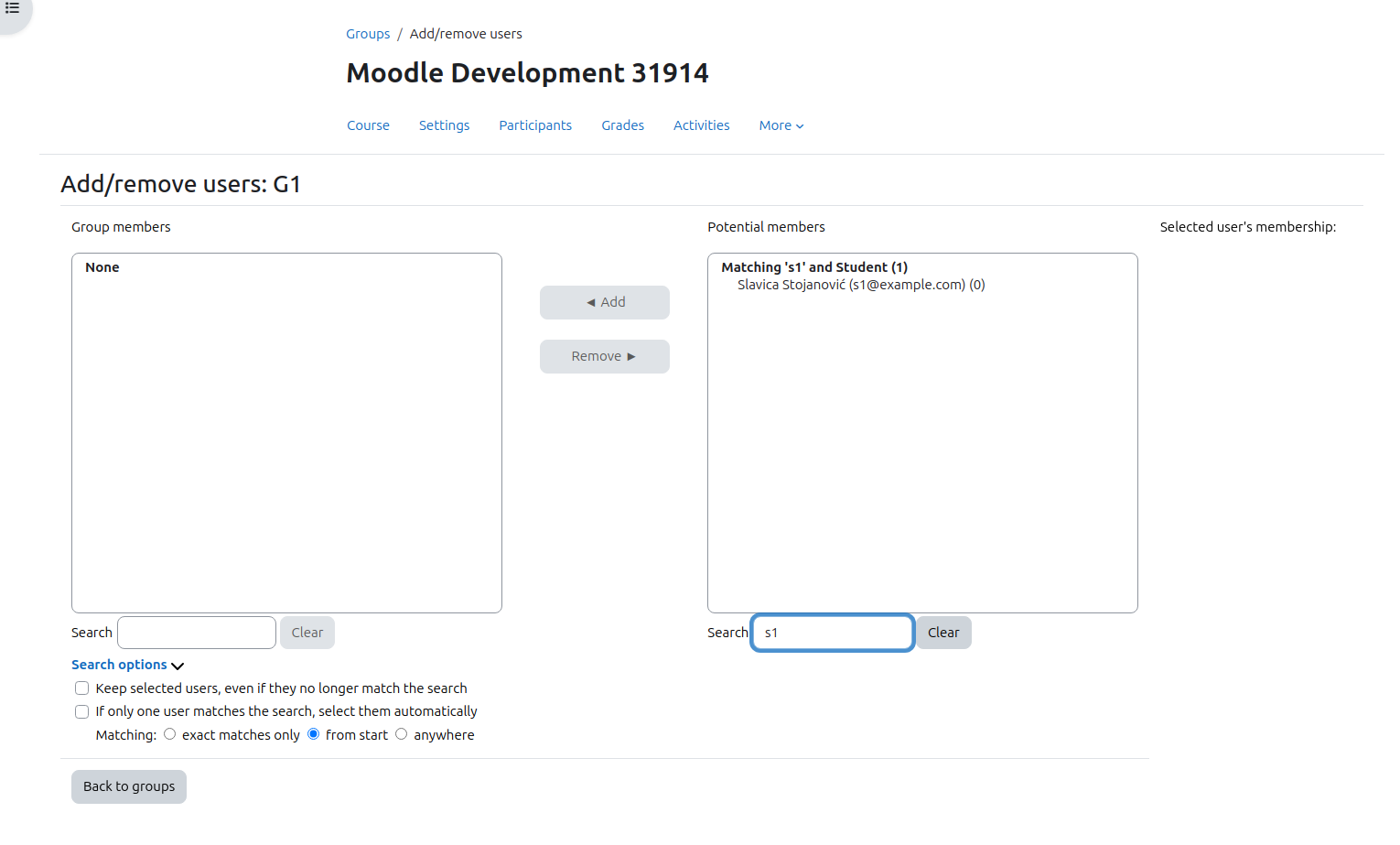The width and height of the screenshot is (1400, 845).
Task: Click the 'Group members' label
Action: [x=121, y=227]
